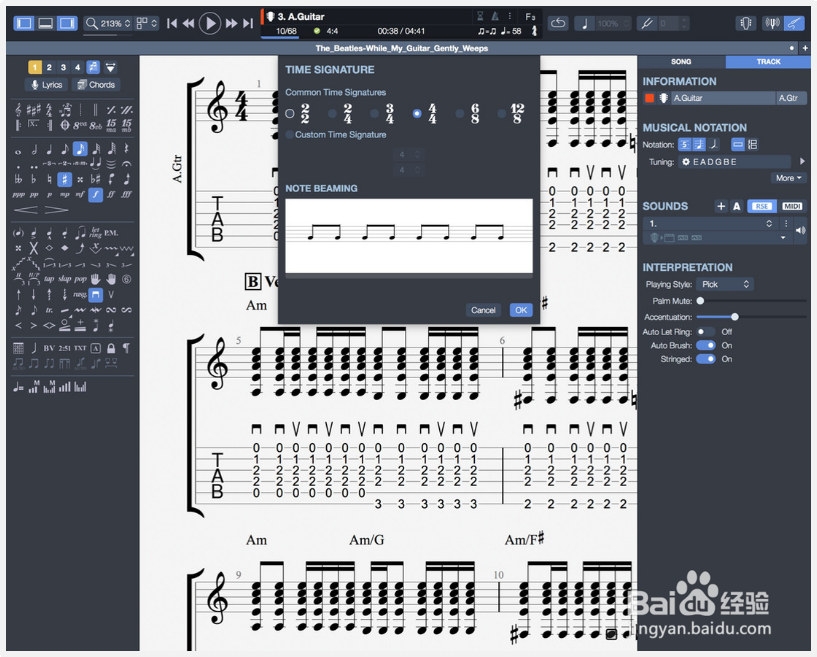Open the chord diagram grid tool
Viewport: 817px width, 657px height.
point(18,348)
